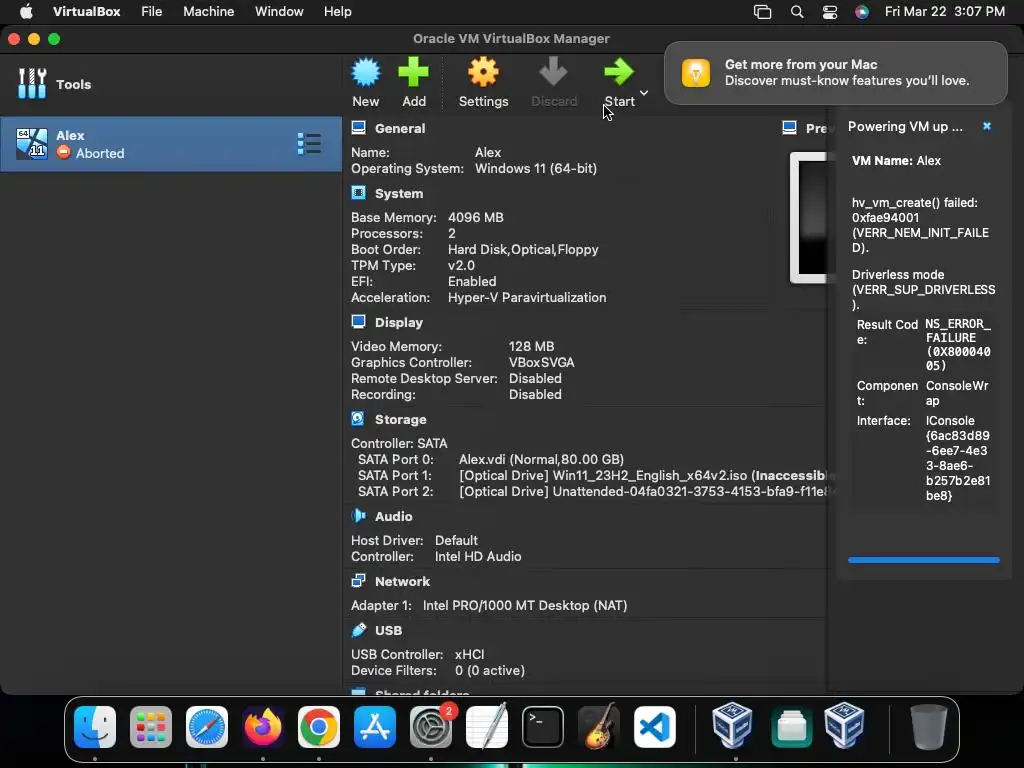Click the Get more from your Mac notification
The image size is (1024, 768).
pos(835,72)
